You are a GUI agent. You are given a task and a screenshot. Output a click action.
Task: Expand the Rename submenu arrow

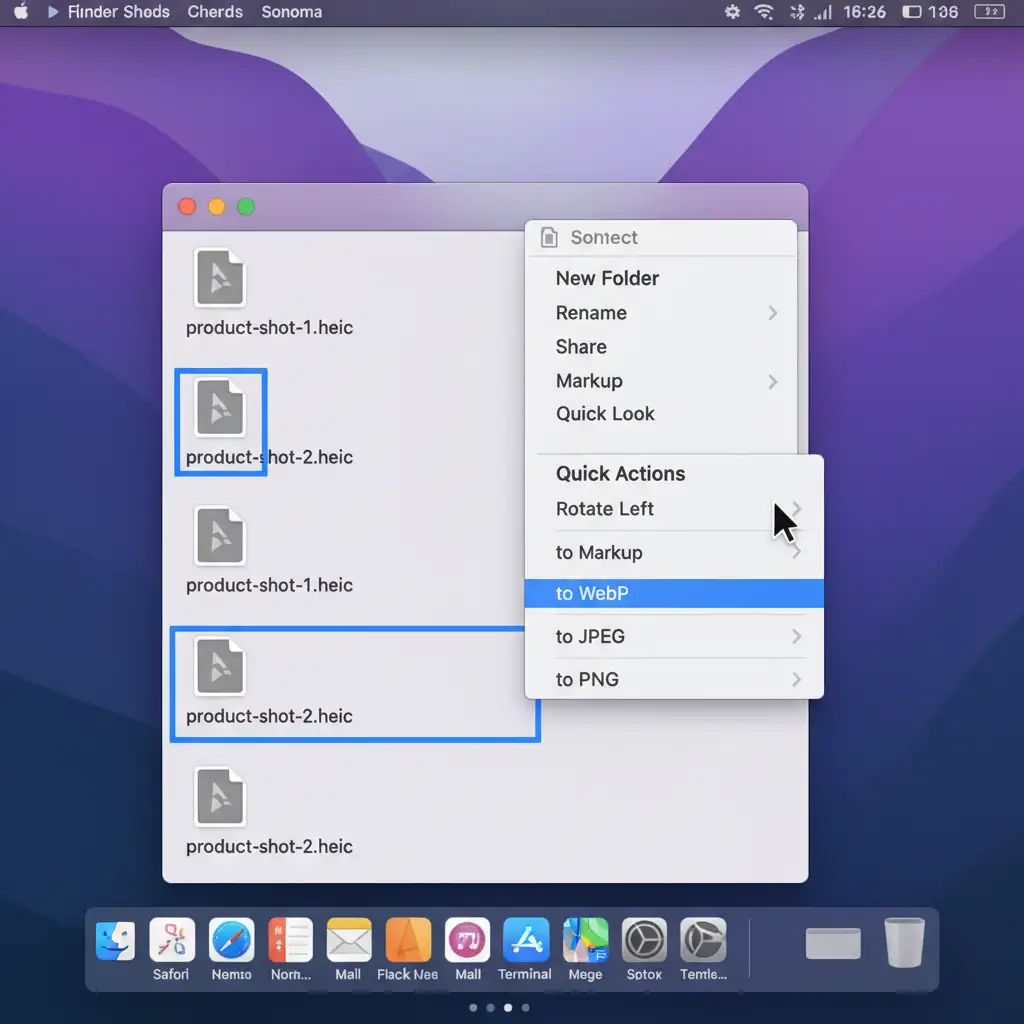[772, 313]
